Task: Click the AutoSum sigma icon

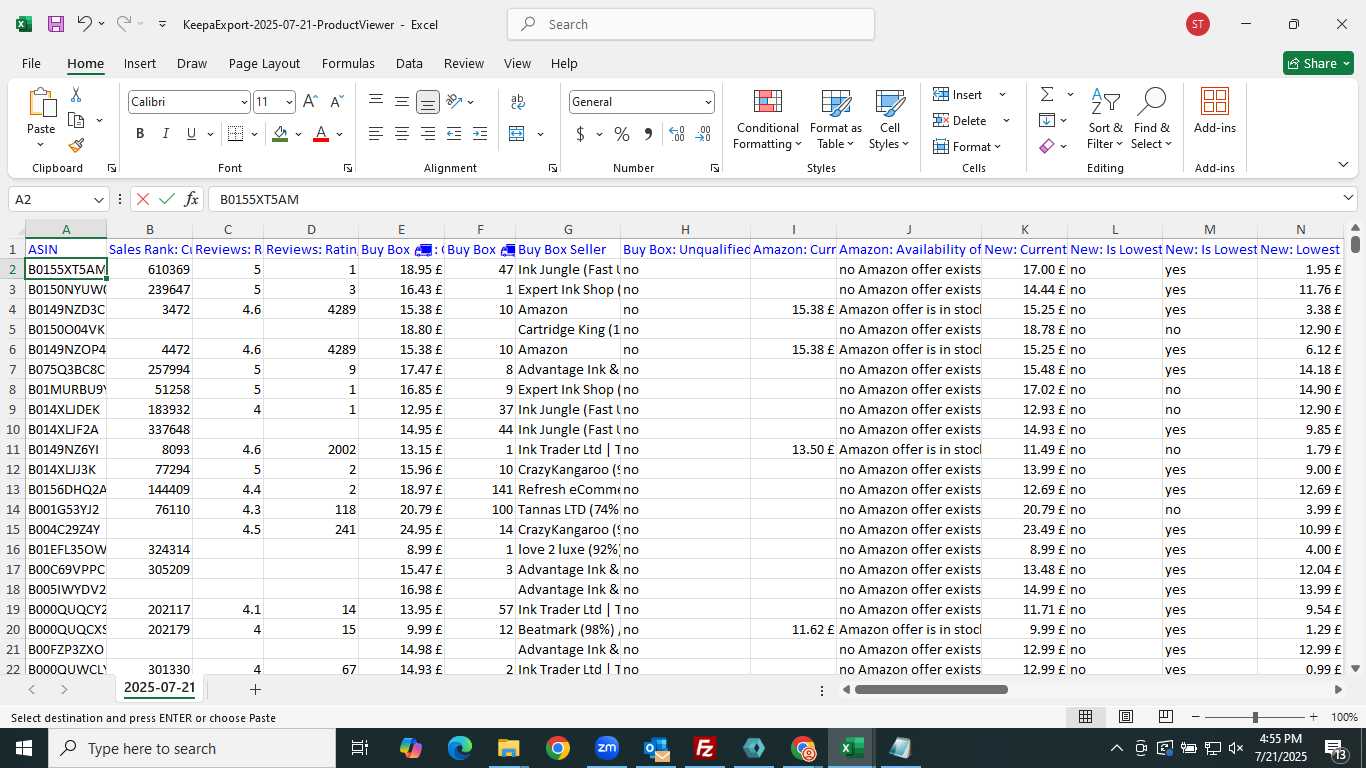Action: click(x=1047, y=94)
